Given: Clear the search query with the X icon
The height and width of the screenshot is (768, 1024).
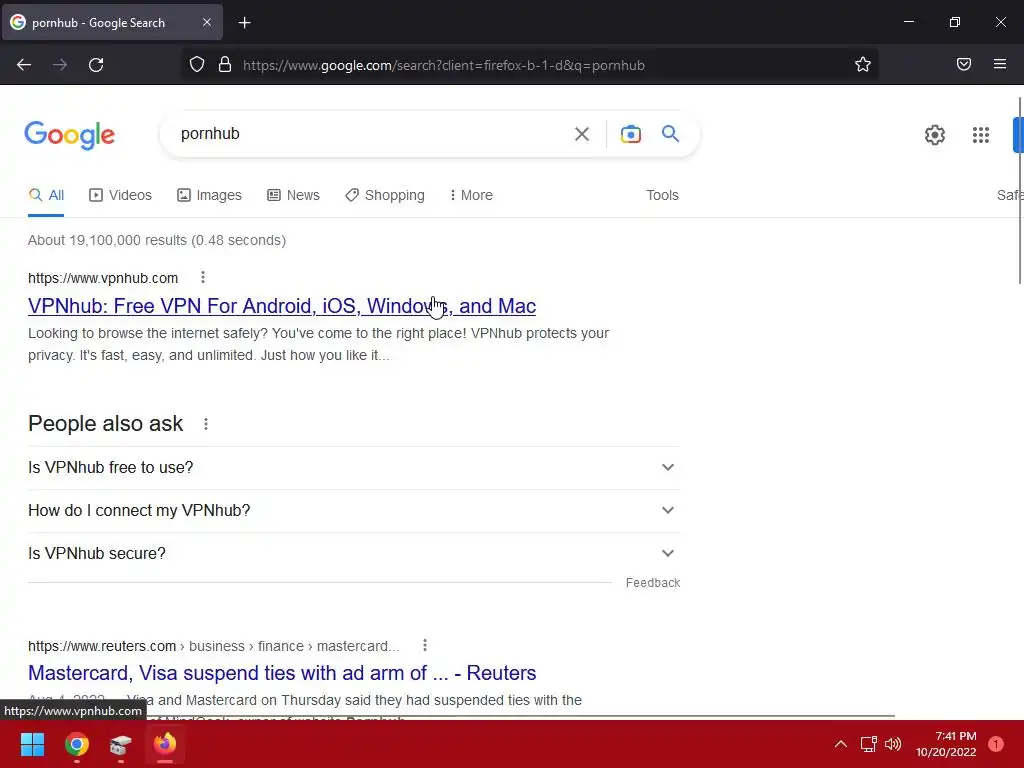Looking at the screenshot, I should (581, 134).
